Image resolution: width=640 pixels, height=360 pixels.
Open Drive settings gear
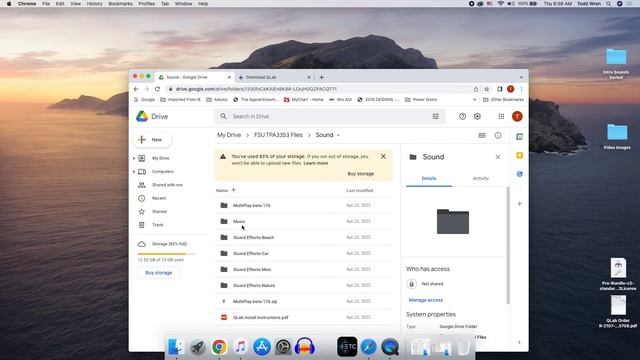point(477,116)
